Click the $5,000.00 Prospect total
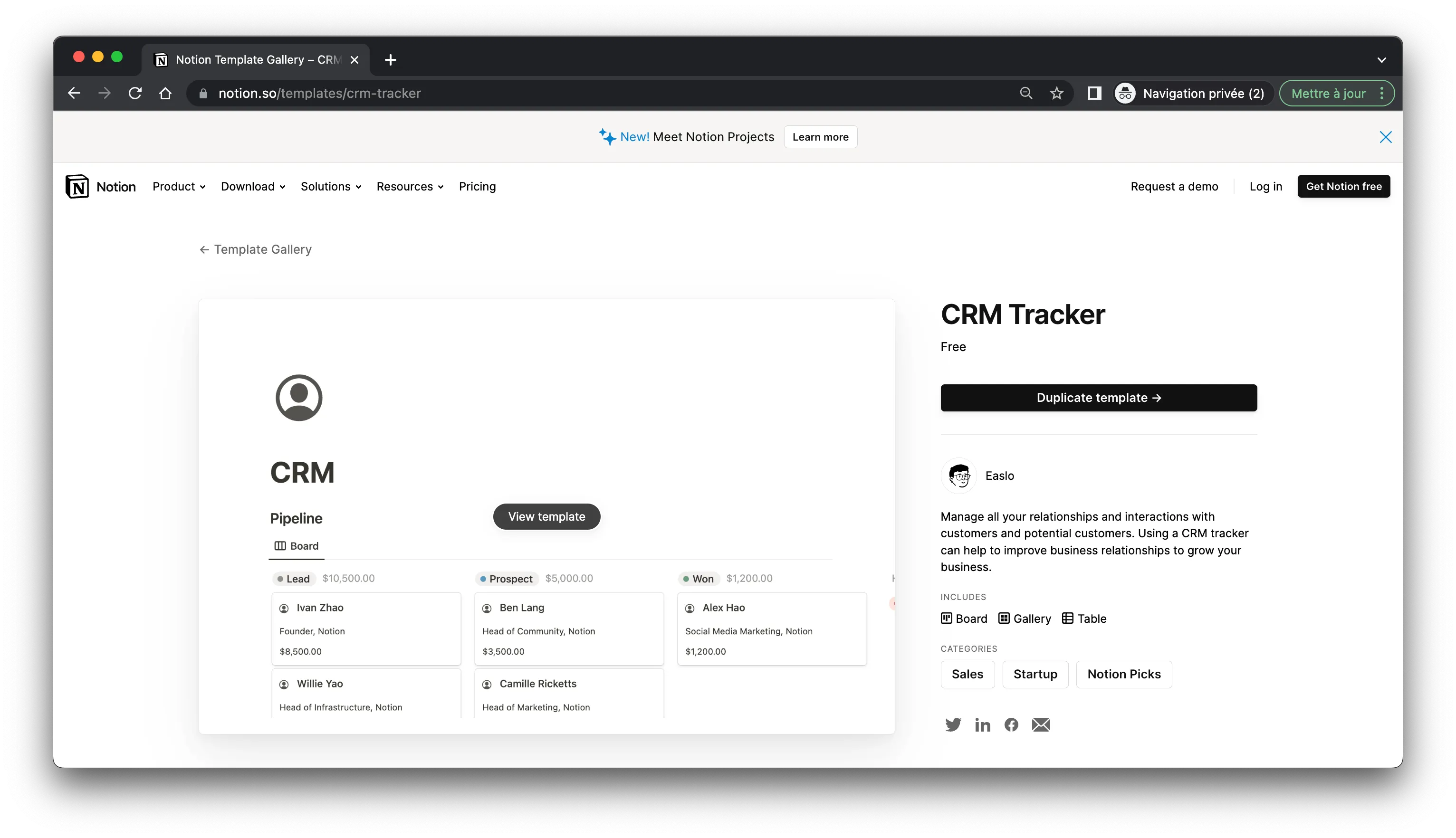Image resolution: width=1456 pixels, height=838 pixels. tap(569, 578)
